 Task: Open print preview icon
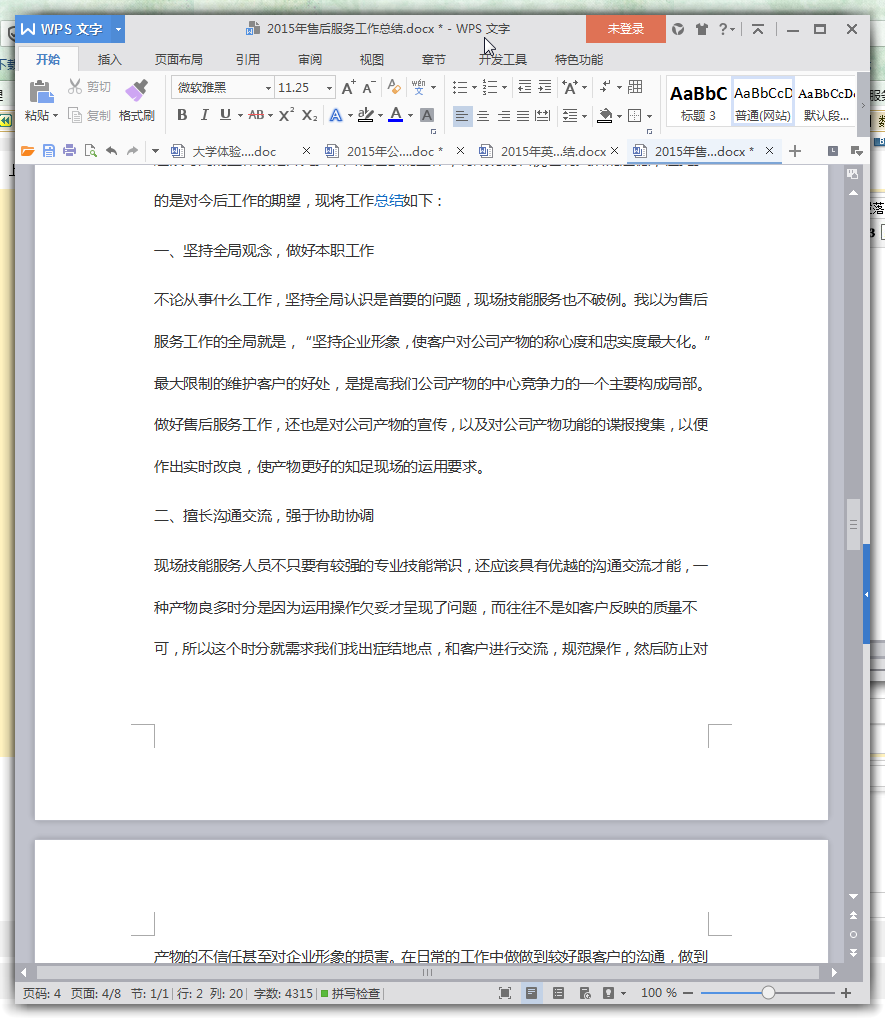[90, 151]
